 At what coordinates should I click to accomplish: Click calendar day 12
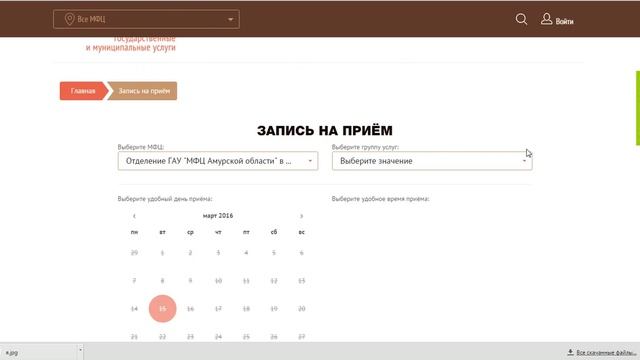click(274, 281)
